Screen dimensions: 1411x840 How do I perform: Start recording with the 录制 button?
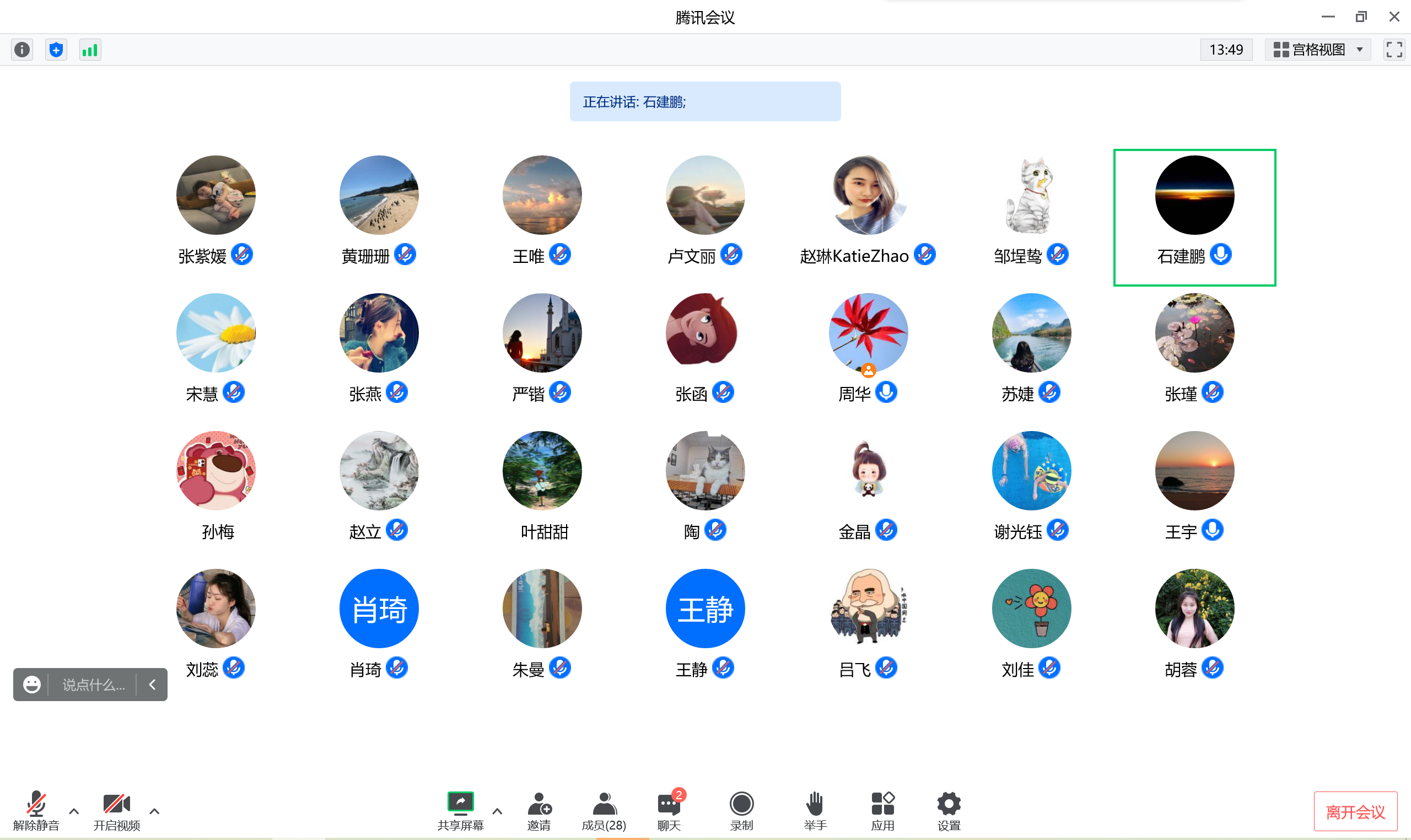(741, 811)
